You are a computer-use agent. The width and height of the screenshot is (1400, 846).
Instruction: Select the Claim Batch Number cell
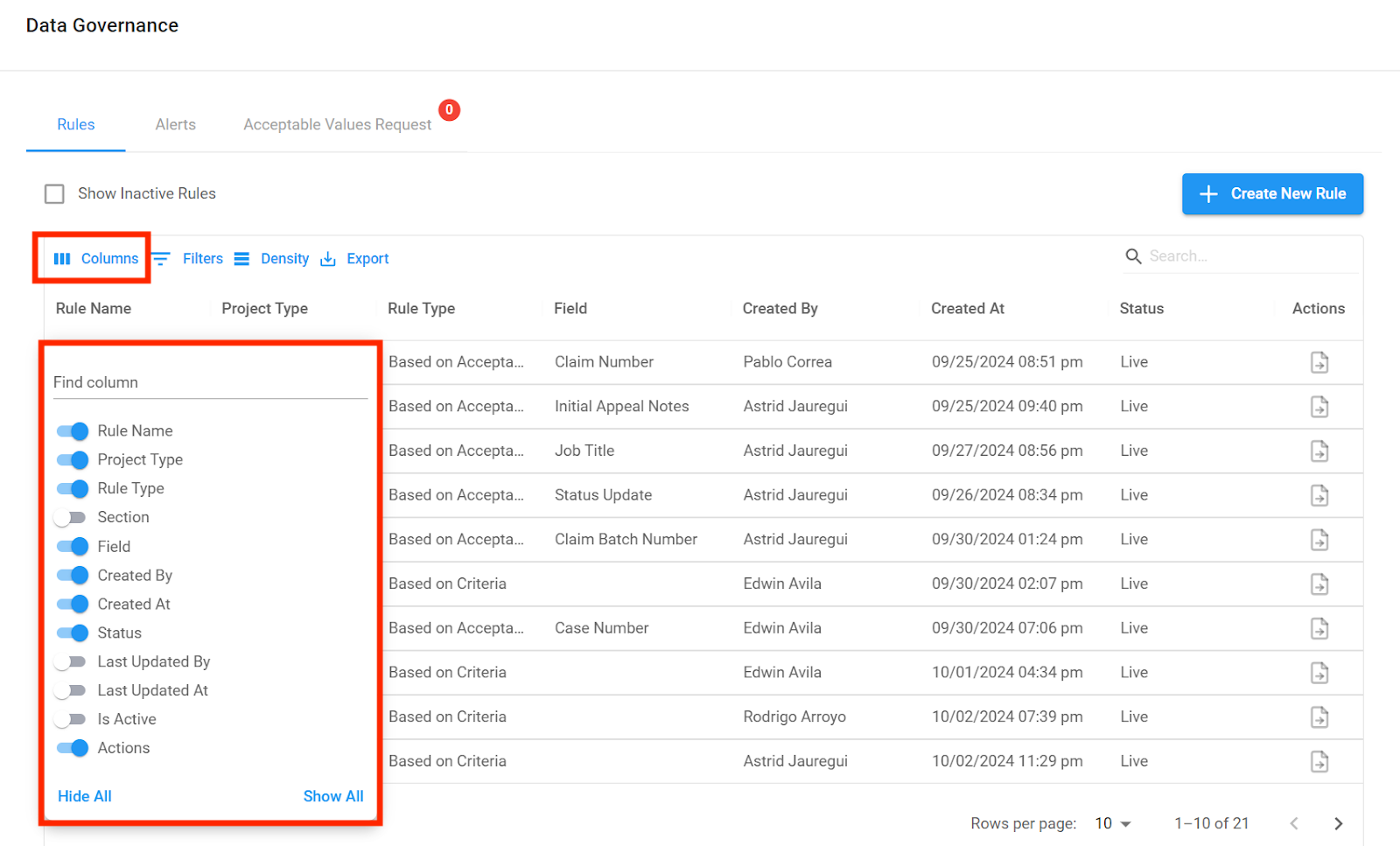point(626,540)
